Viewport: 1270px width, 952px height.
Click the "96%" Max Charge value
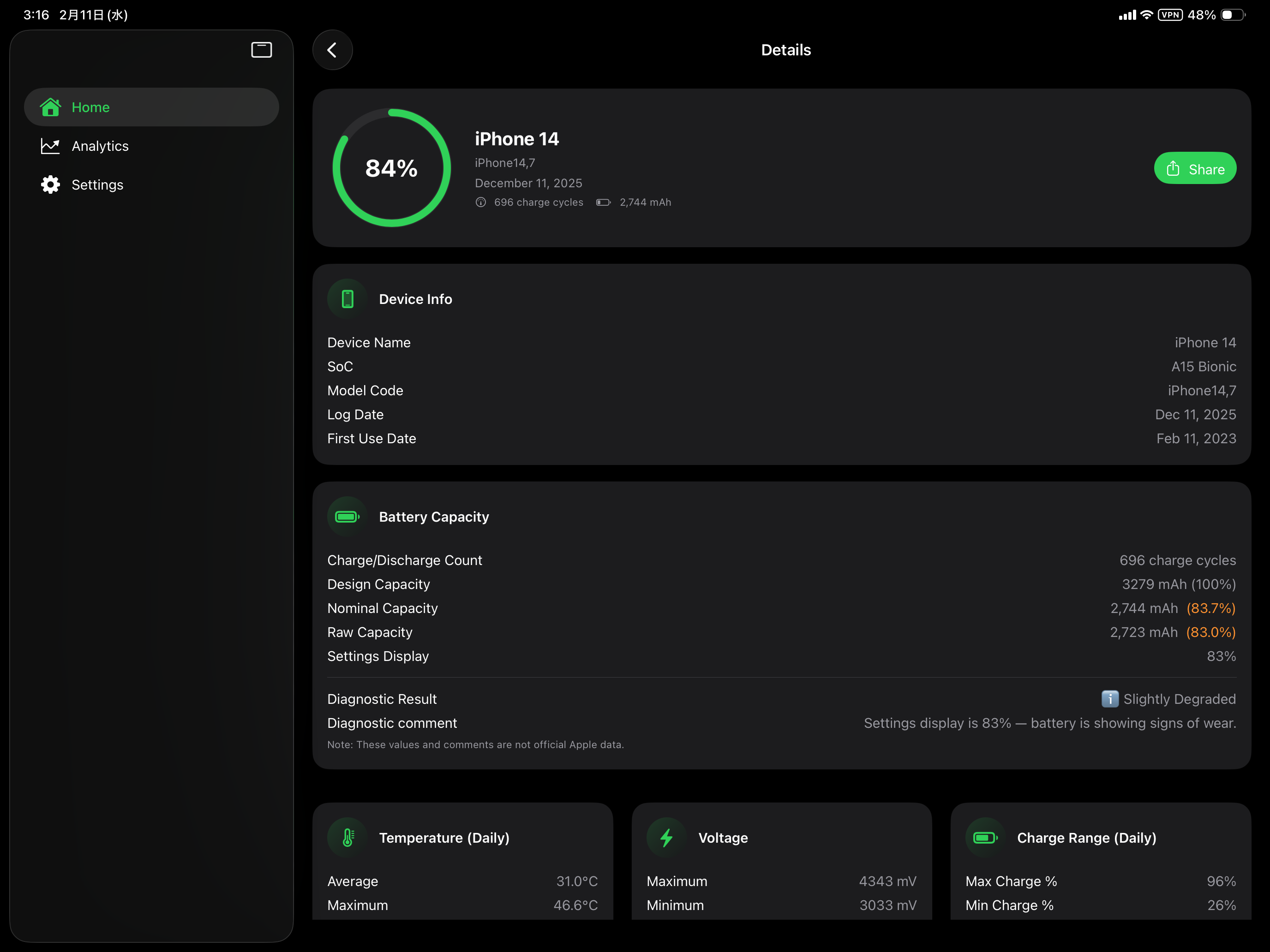click(x=1221, y=881)
